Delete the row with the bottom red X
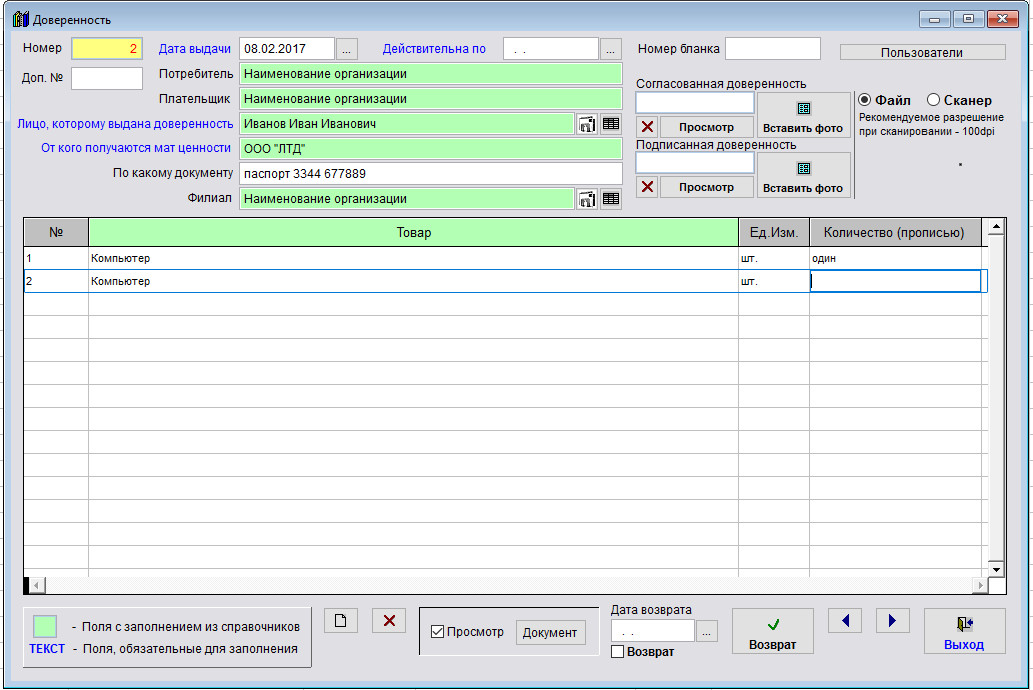This screenshot has width=1033, height=690. click(x=389, y=621)
